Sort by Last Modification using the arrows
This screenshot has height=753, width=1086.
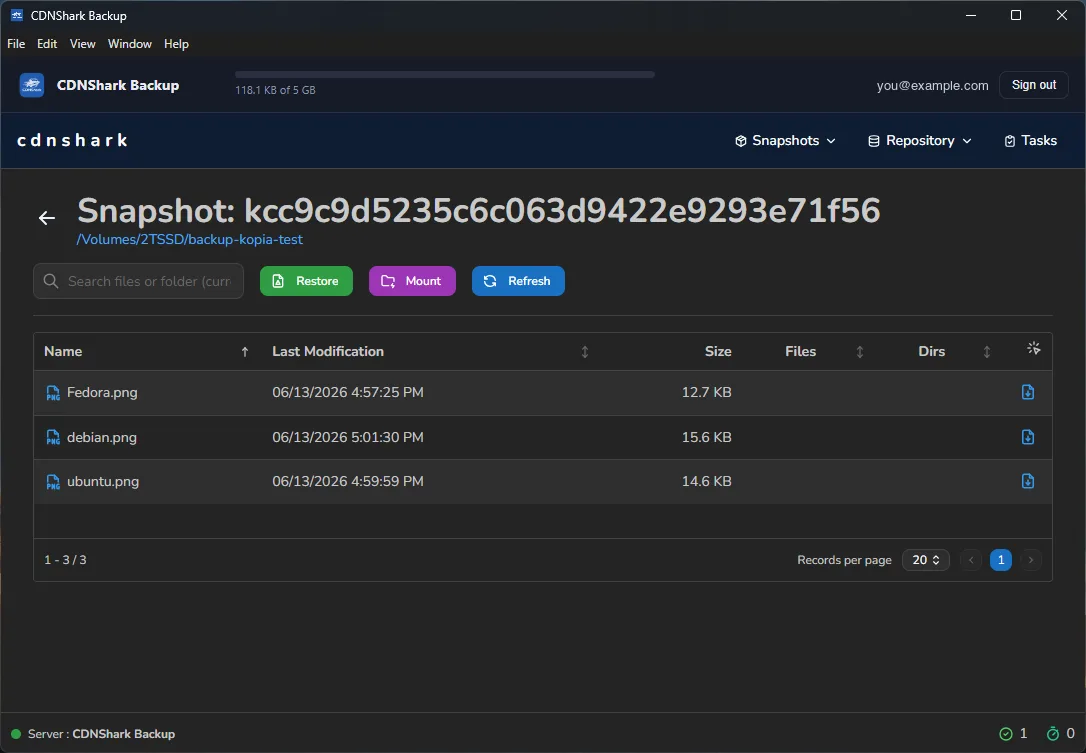coord(585,352)
